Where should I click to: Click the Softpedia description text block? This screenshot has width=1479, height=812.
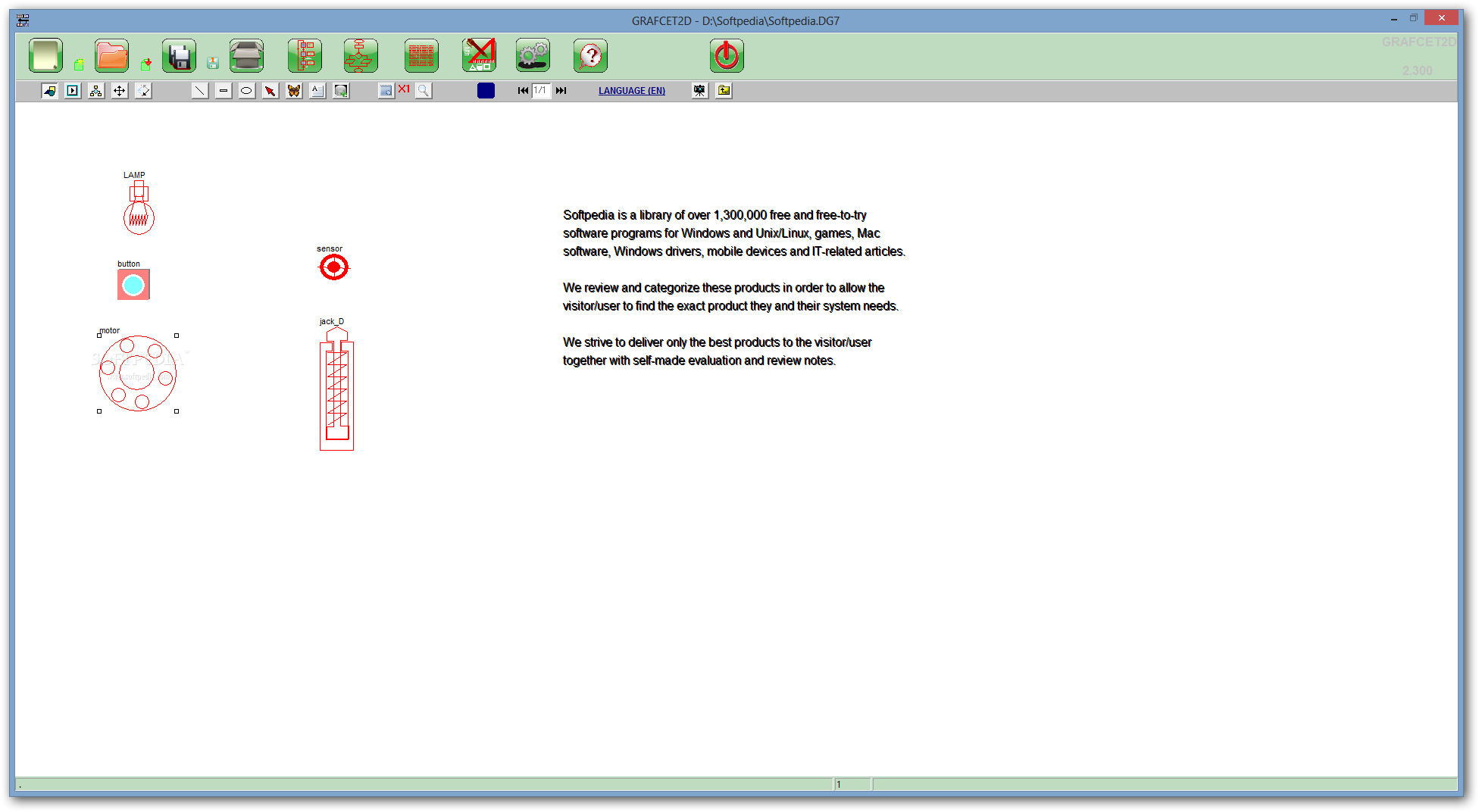coord(733,288)
